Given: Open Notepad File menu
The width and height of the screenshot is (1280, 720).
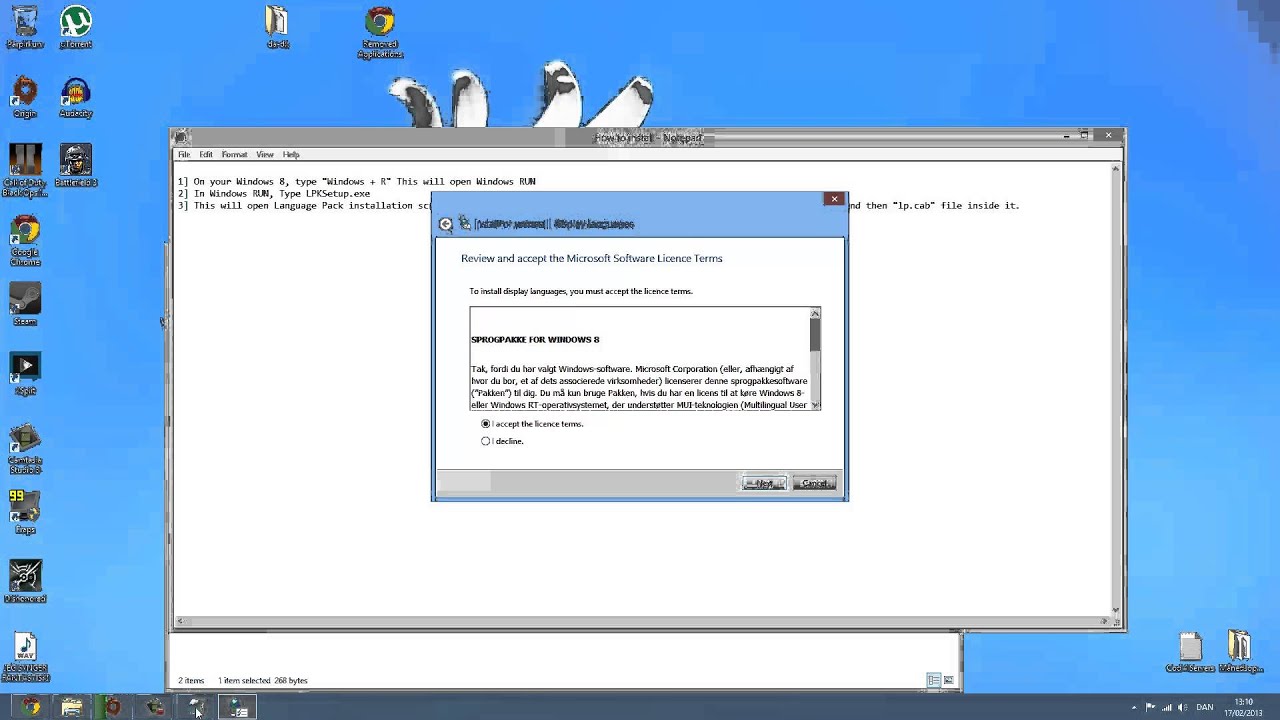Looking at the screenshot, I should [x=184, y=155].
